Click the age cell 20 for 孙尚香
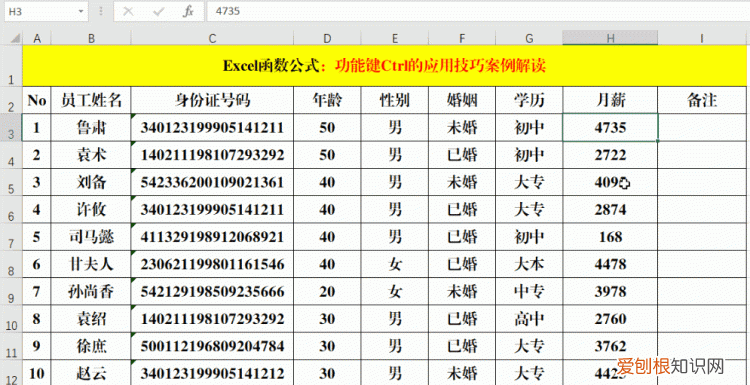Image resolution: width=750 pixels, height=385 pixels. [327, 291]
